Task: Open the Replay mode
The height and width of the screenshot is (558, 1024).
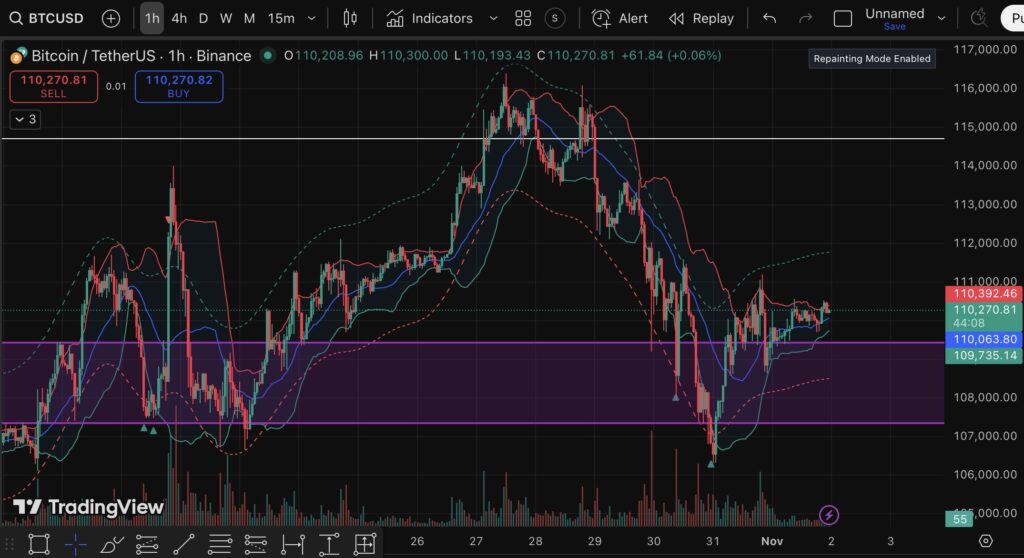Action: click(x=701, y=18)
